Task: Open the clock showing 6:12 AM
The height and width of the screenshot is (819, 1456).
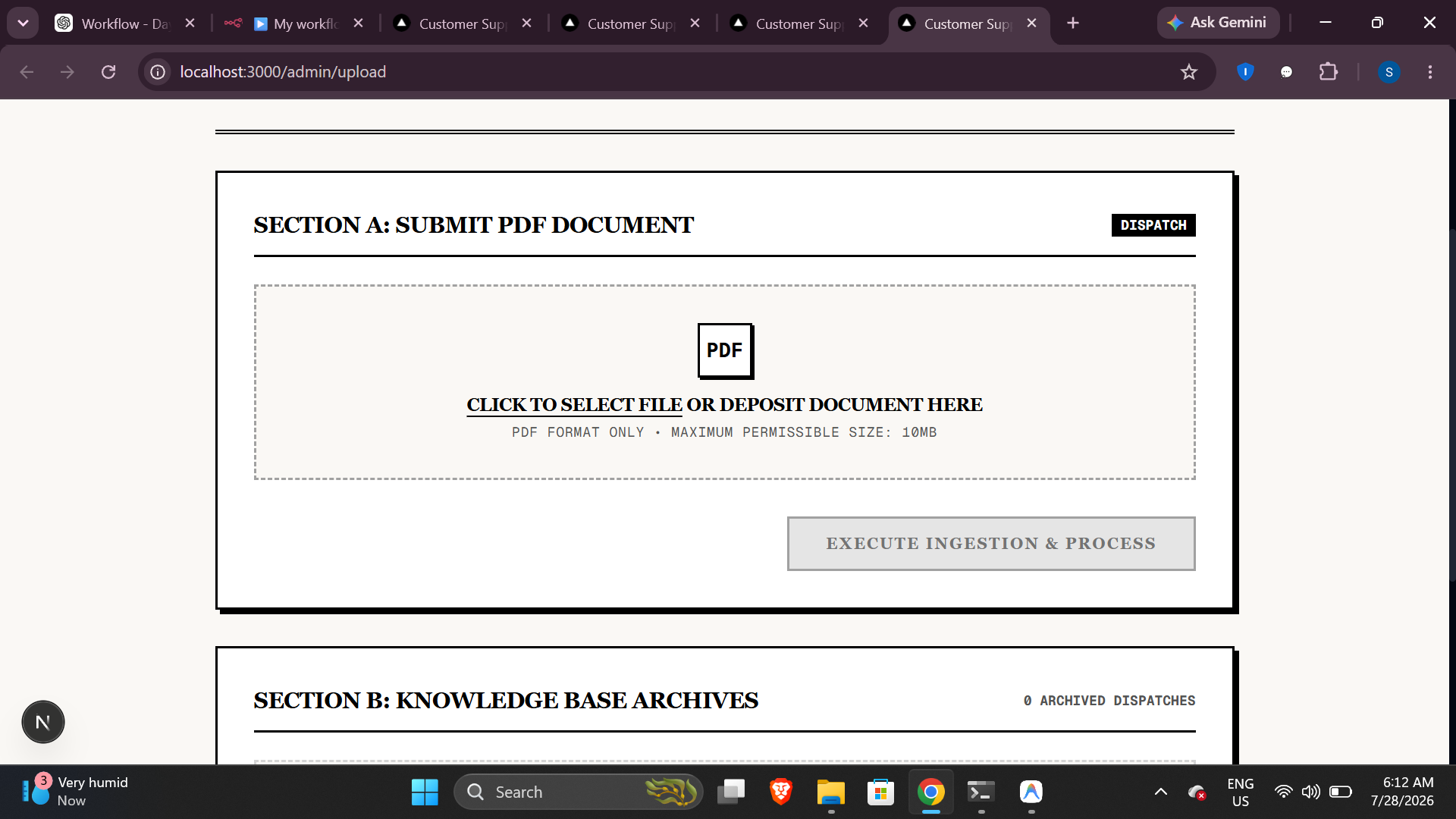Action: [1402, 792]
